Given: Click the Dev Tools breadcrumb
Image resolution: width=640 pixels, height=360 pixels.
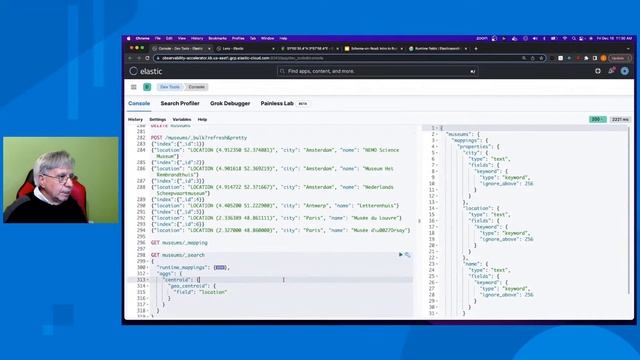Looking at the screenshot, I should click(x=170, y=87).
